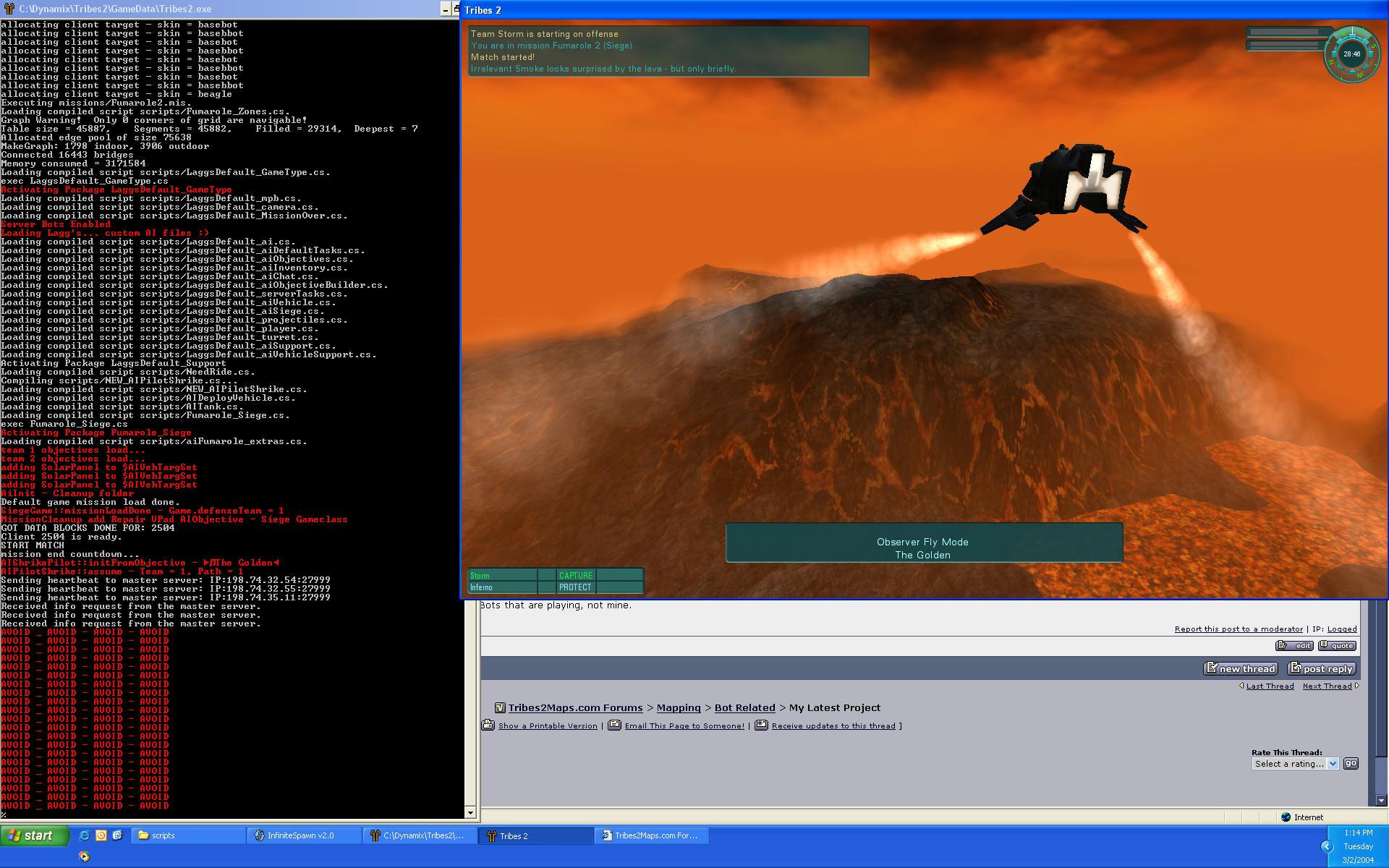Click the CAPTURE objective cell for Storm
The width and height of the screenshot is (1389, 868).
tap(575, 576)
